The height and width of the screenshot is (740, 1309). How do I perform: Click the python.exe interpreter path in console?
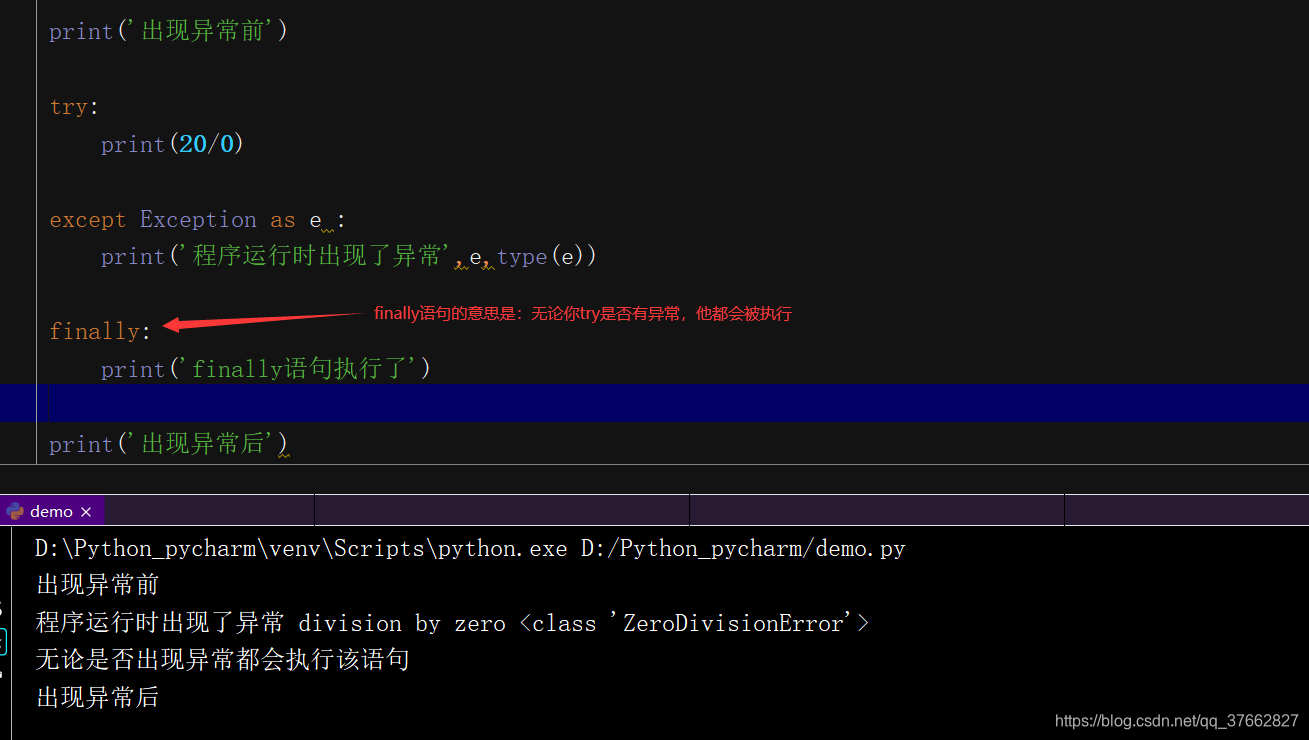point(301,549)
